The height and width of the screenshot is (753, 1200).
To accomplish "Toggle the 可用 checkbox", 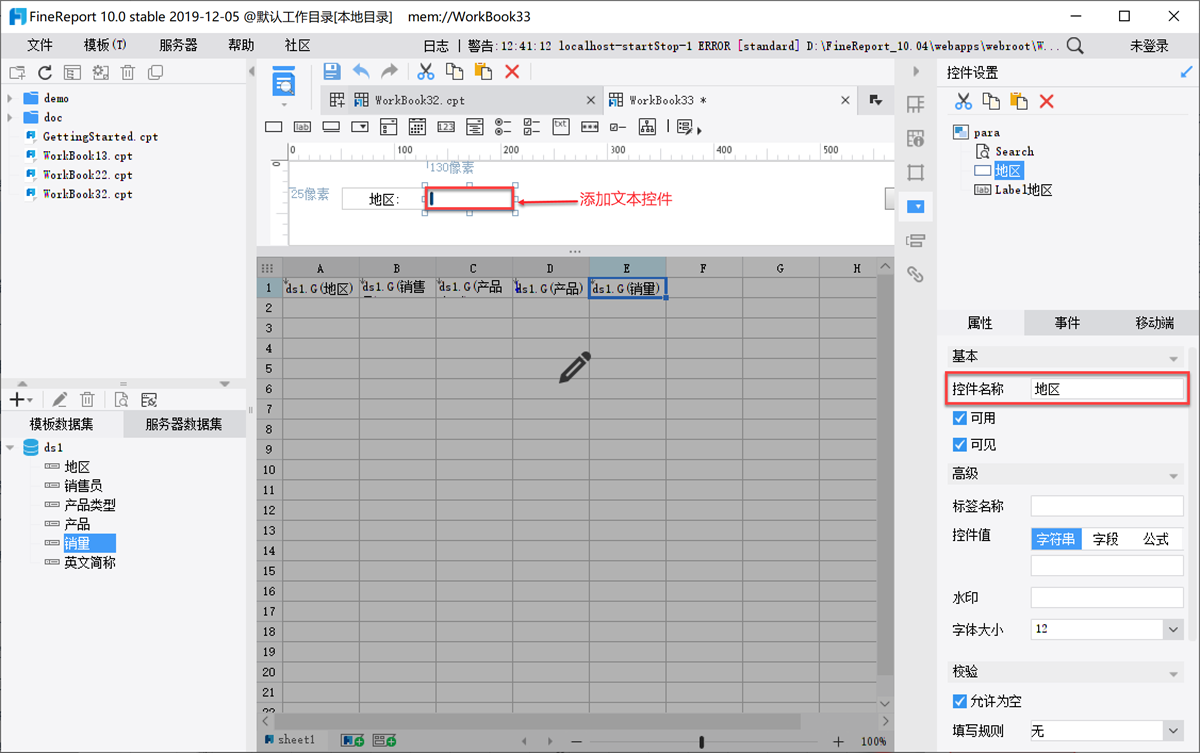I will point(960,418).
